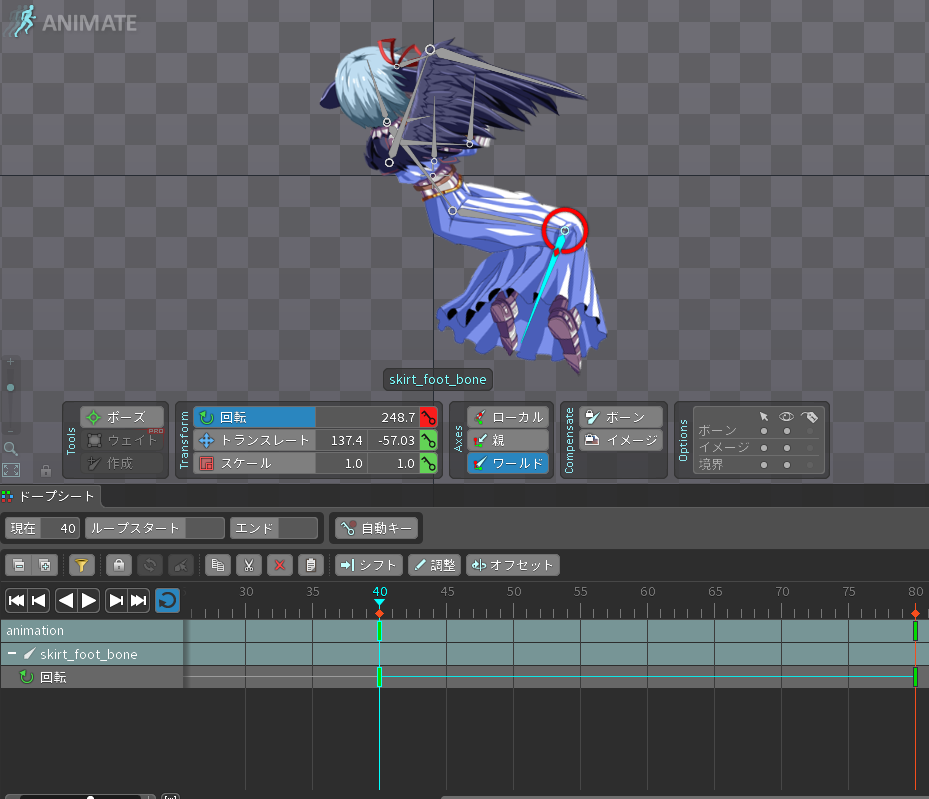Toggle the 自動キー (Auto Key) button
929x799 pixels.
[377, 528]
